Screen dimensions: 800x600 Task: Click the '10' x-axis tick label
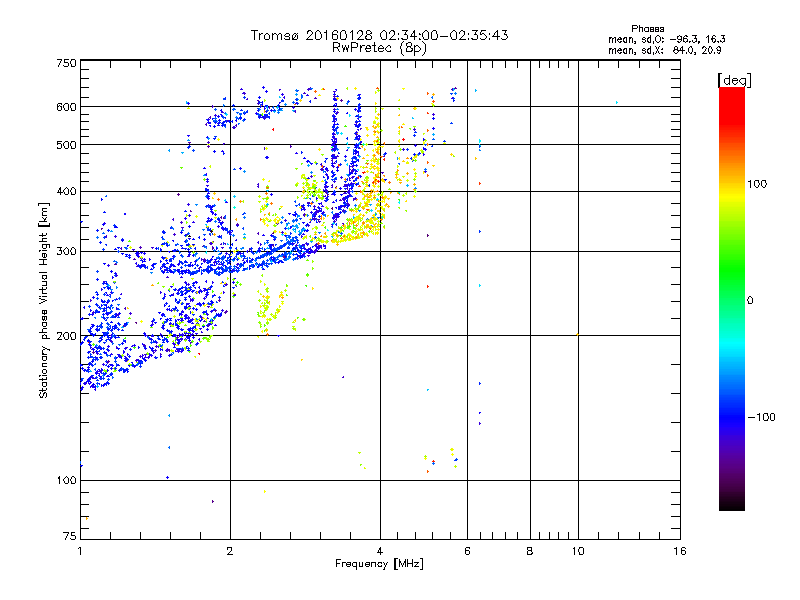pyautogui.click(x=578, y=551)
